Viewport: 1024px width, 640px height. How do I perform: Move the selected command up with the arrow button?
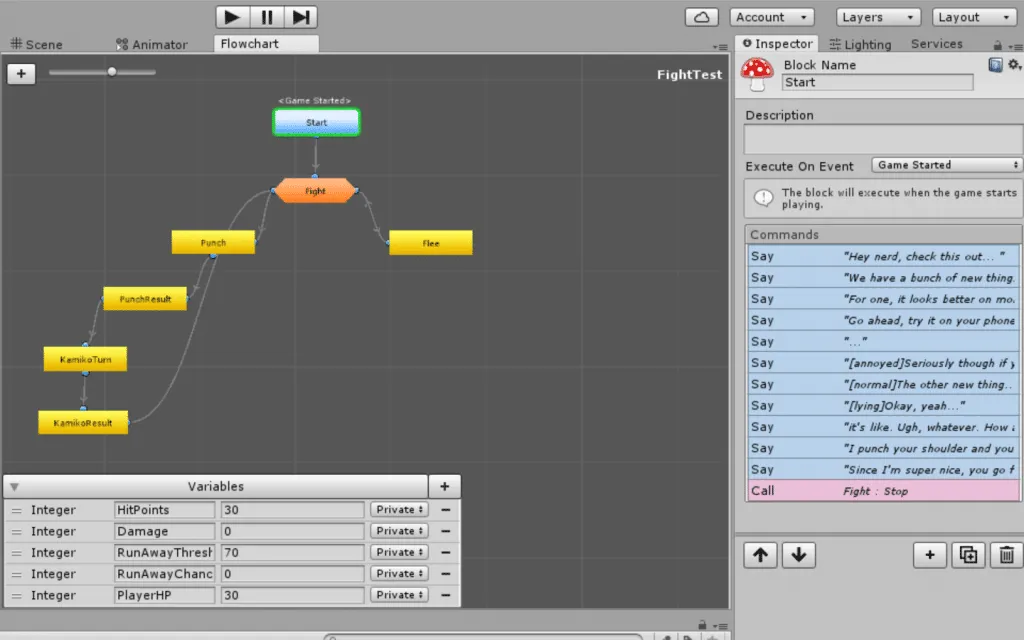[x=760, y=554]
